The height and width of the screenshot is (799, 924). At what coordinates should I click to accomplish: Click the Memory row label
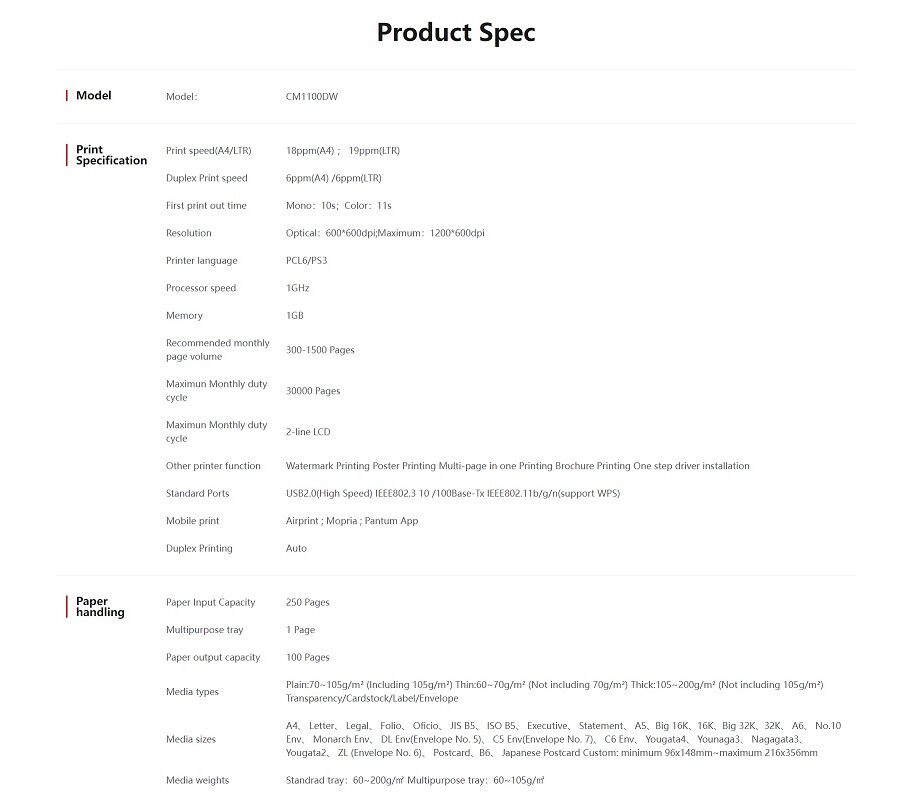coord(184,316)
